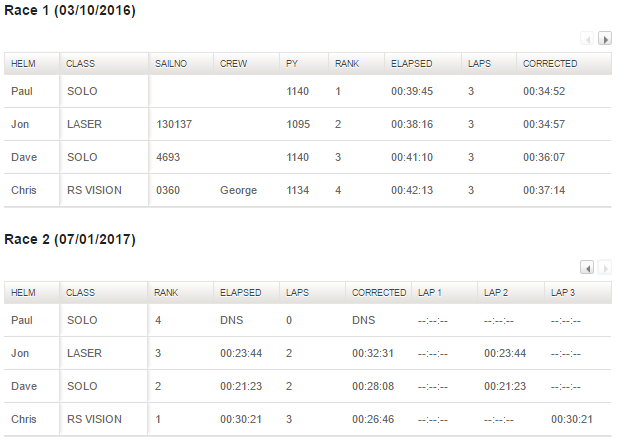Screen dimensions: 620x444
Task: Sort Race 2 by LAPS header
Action: click(x=297, y=293)
